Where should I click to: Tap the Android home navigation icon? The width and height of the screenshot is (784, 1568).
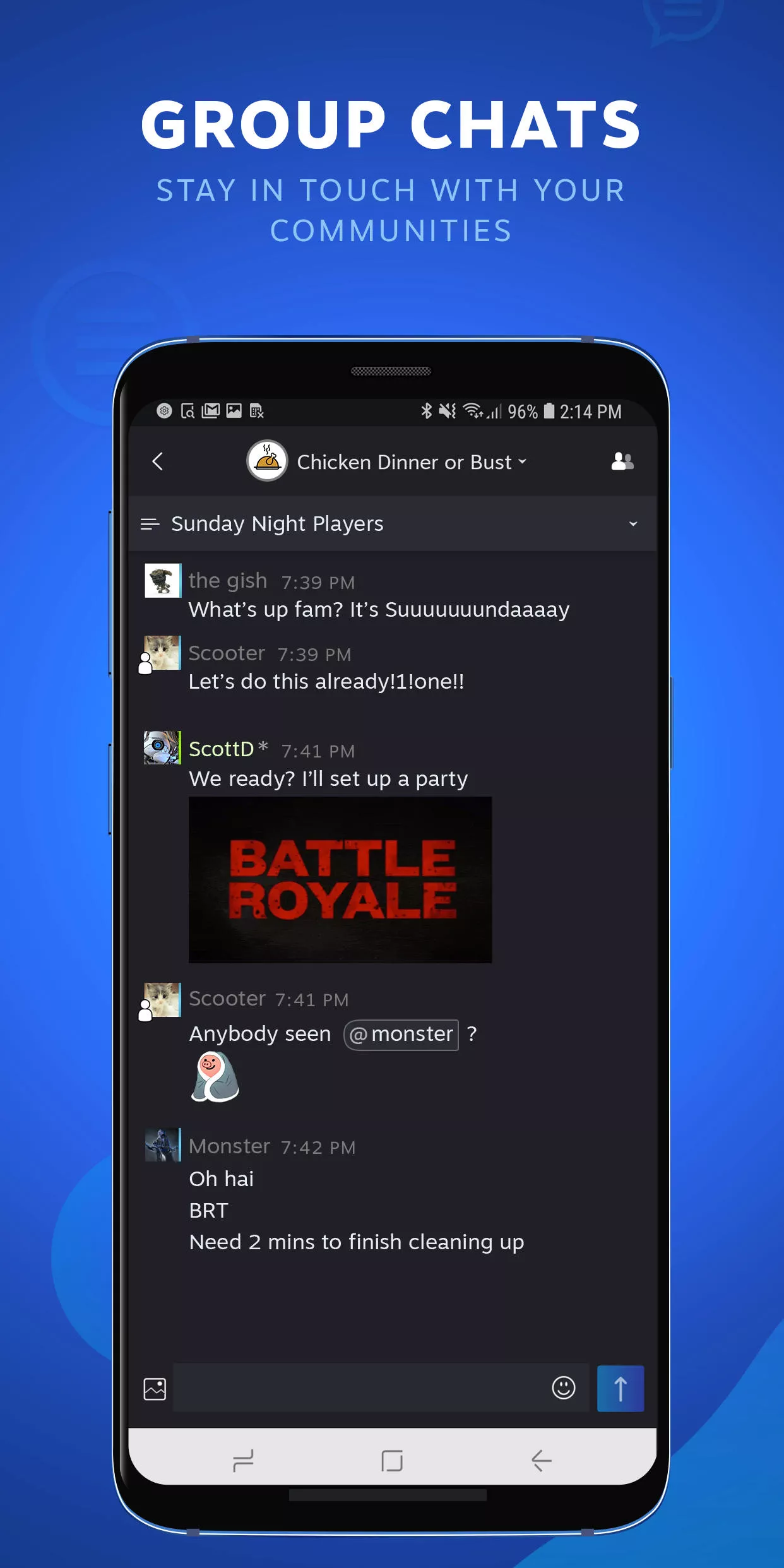click(x=392, y=1461)
